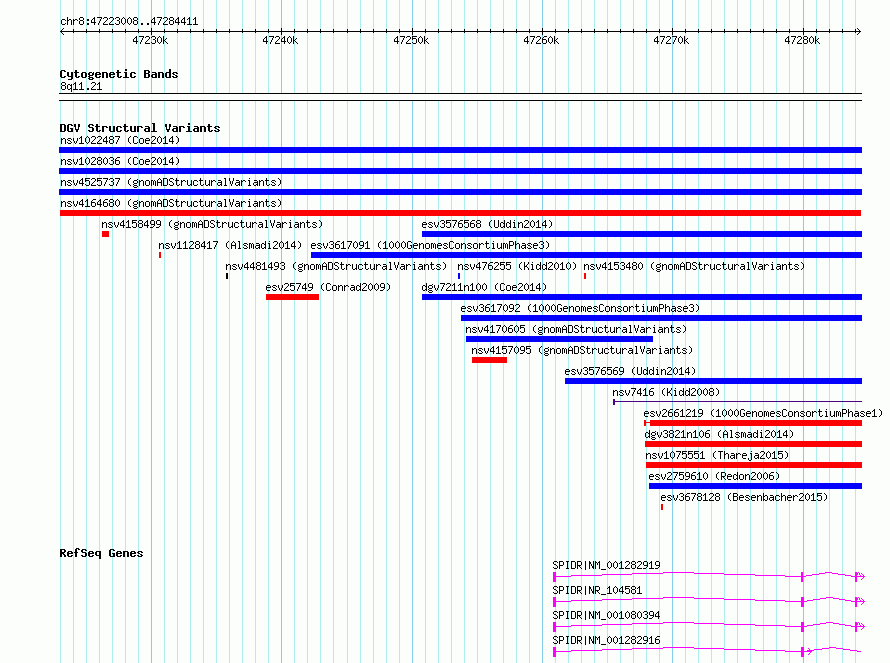Click the blue nsv4170605 variant bar

559,339
